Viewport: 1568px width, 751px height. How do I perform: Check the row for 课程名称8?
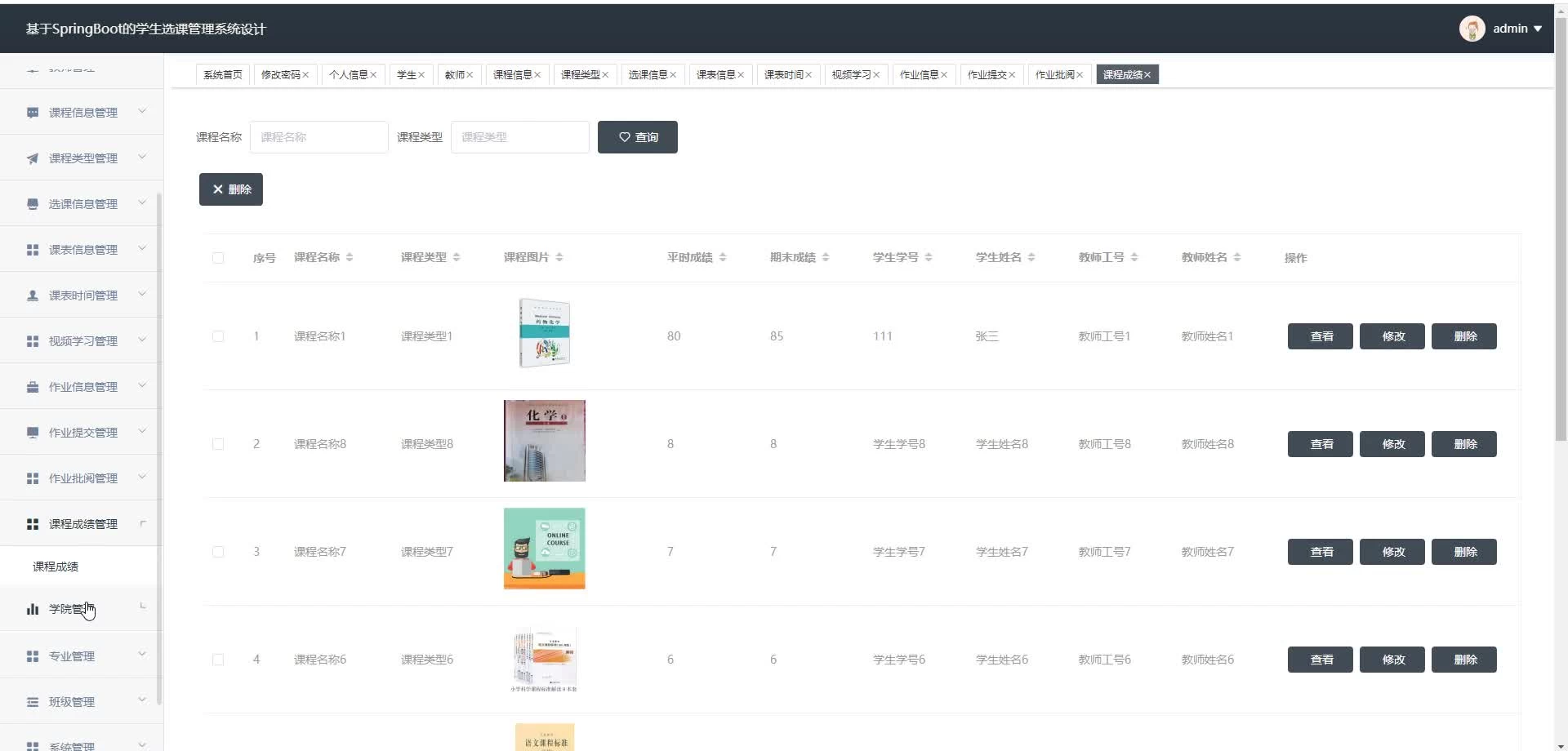click(218, 444)
